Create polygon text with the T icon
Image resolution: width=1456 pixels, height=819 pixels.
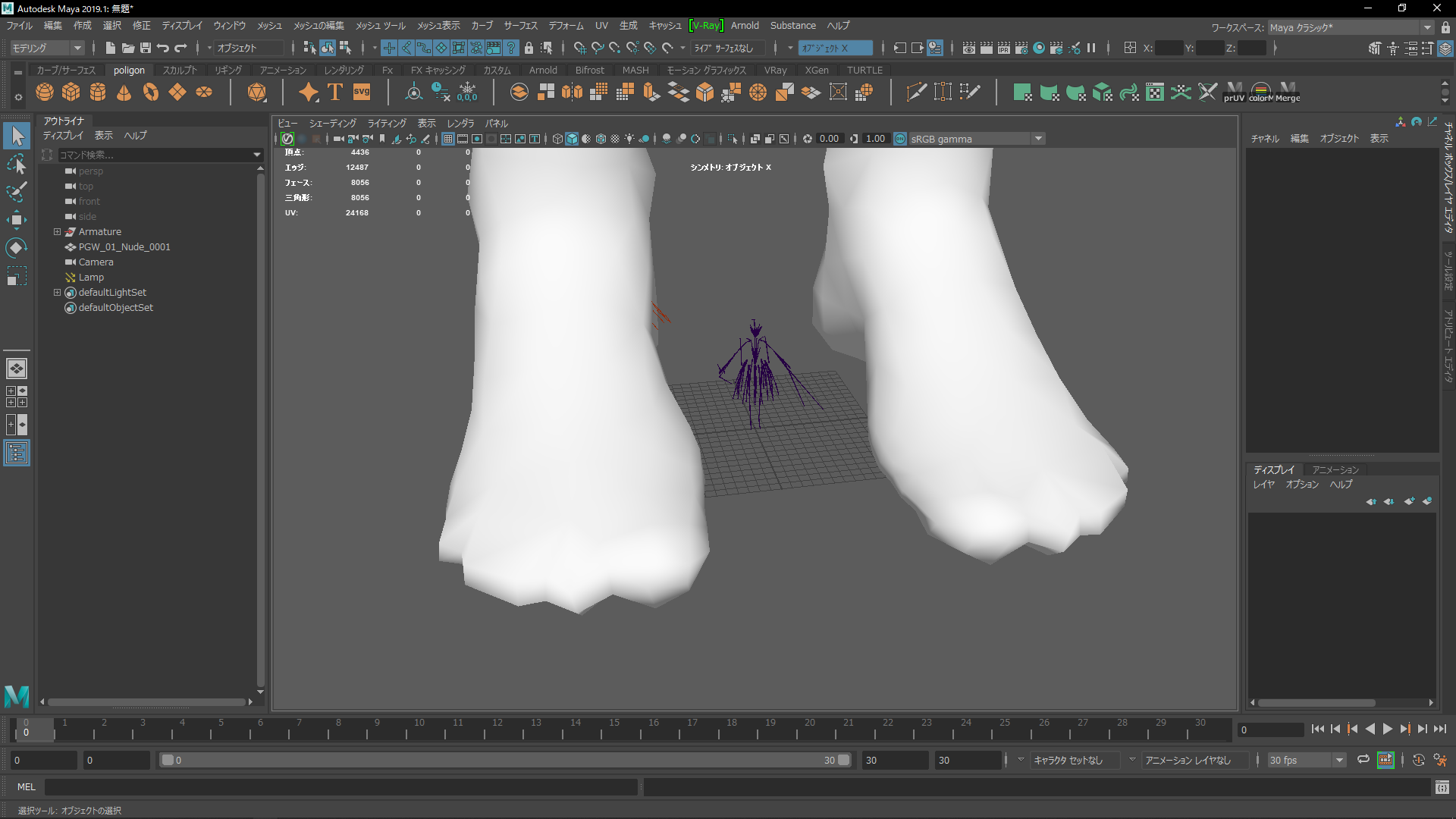[x=334, y=92]
